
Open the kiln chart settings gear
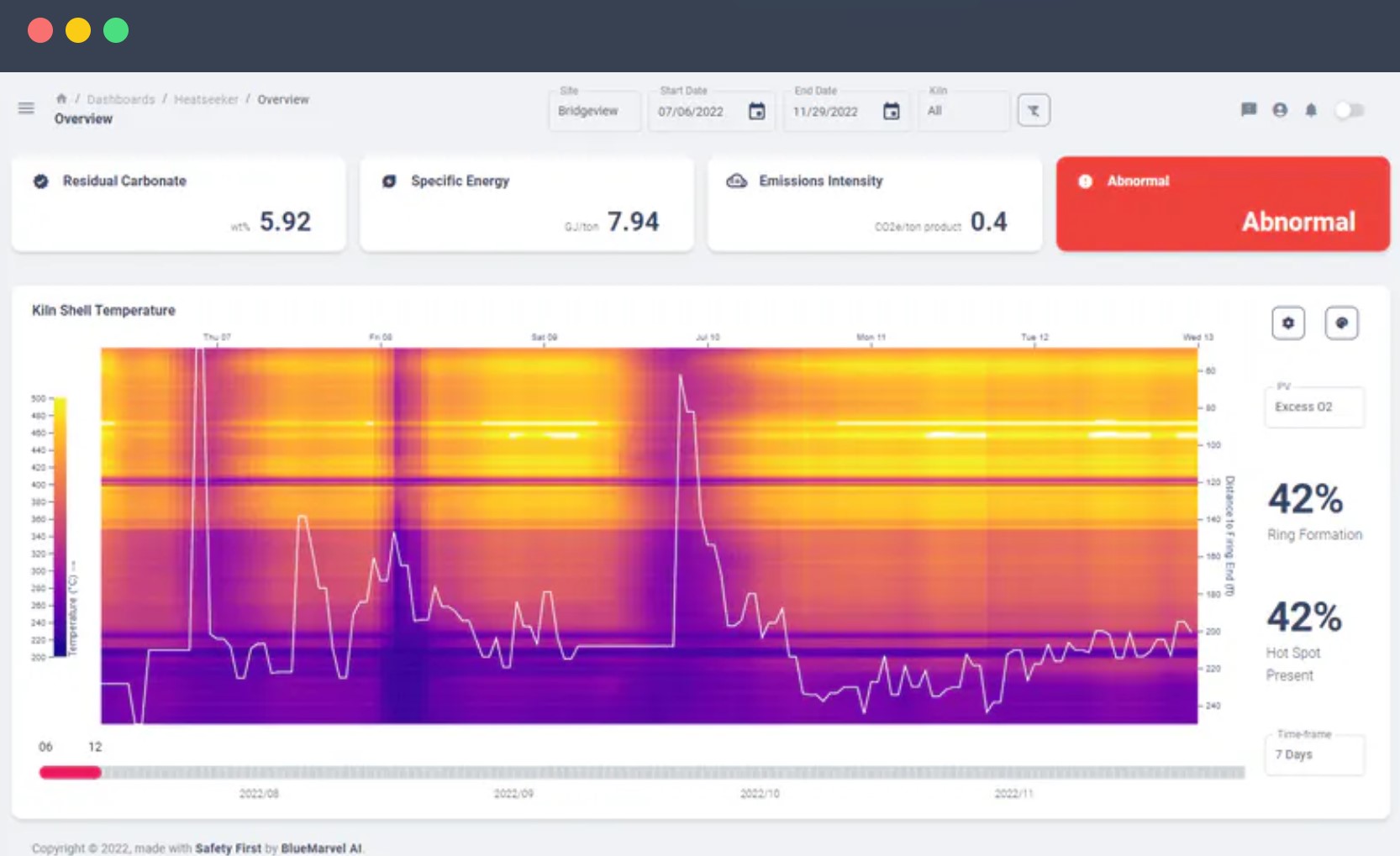pyautogui.click(x=1287, y=323)
